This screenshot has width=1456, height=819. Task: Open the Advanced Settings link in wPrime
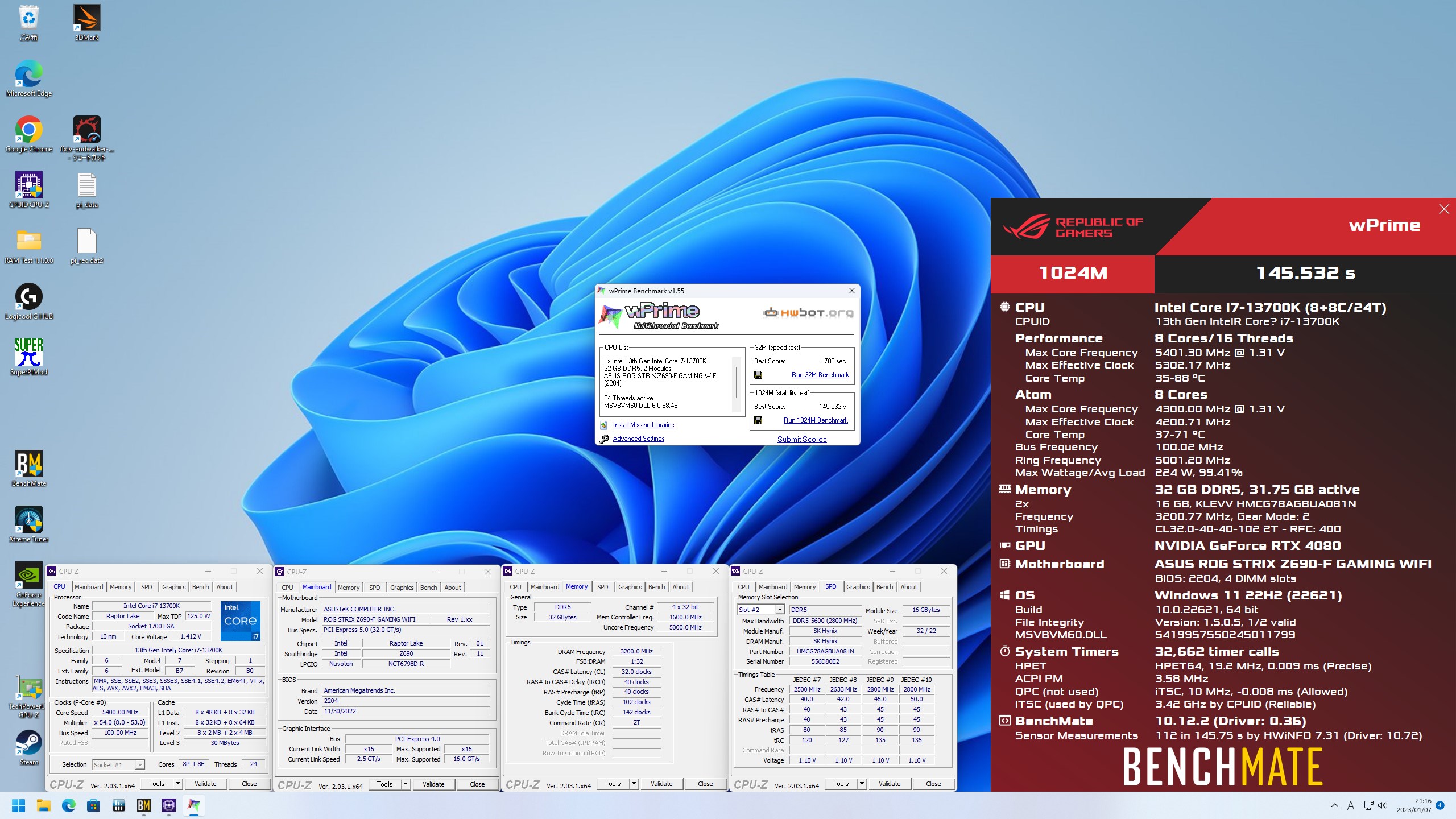point(638,439)
